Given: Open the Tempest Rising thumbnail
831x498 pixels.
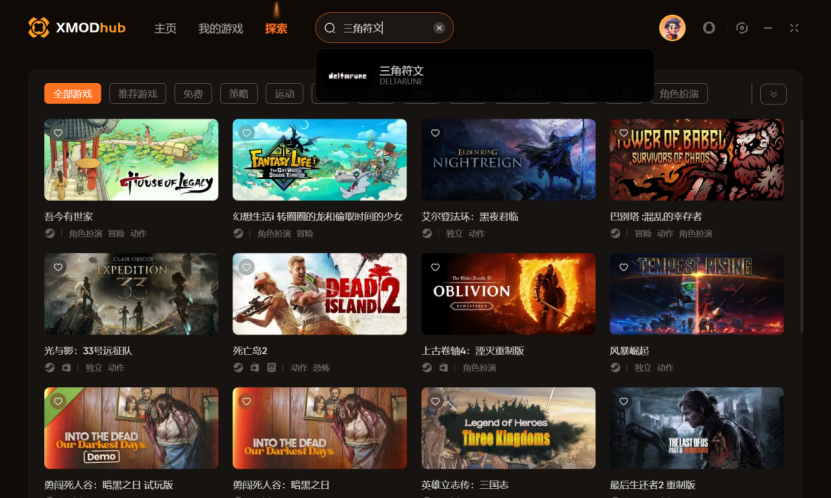Looking at the screenshot, I should pyautogui.click(x=697, y=294).
